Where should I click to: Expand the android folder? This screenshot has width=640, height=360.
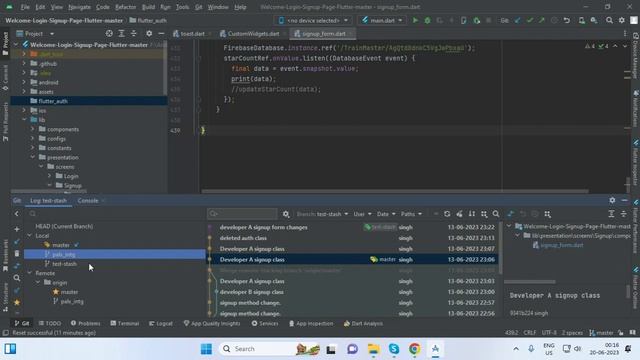coord(24,82)
